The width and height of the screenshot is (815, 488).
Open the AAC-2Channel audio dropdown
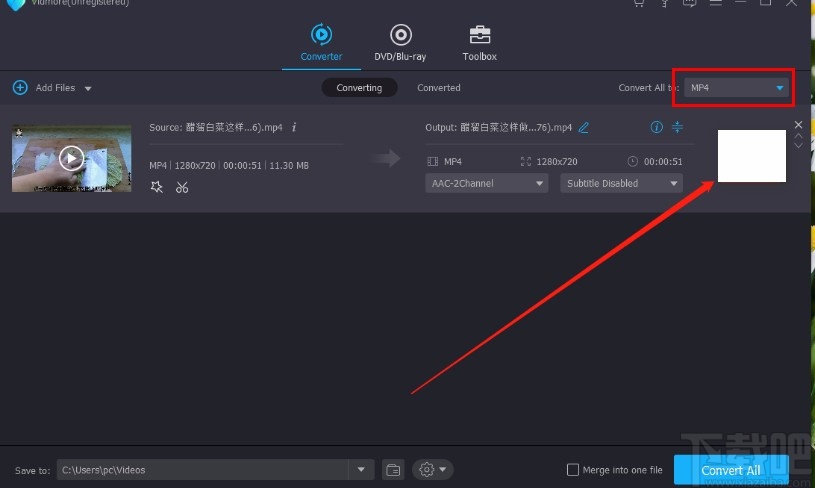[x=487, y=183]
